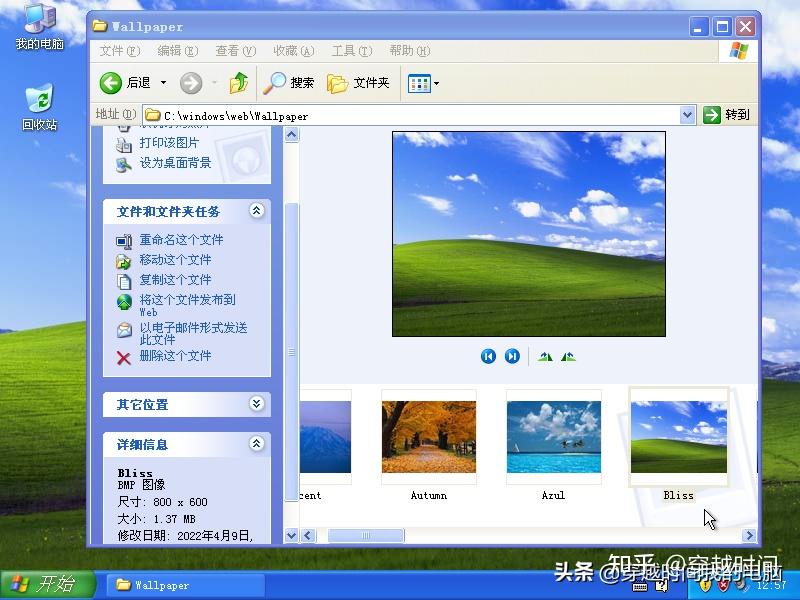Open the Forward history dropdown arrow
Screen dimensions: 800x600
(x=215, y=83)
